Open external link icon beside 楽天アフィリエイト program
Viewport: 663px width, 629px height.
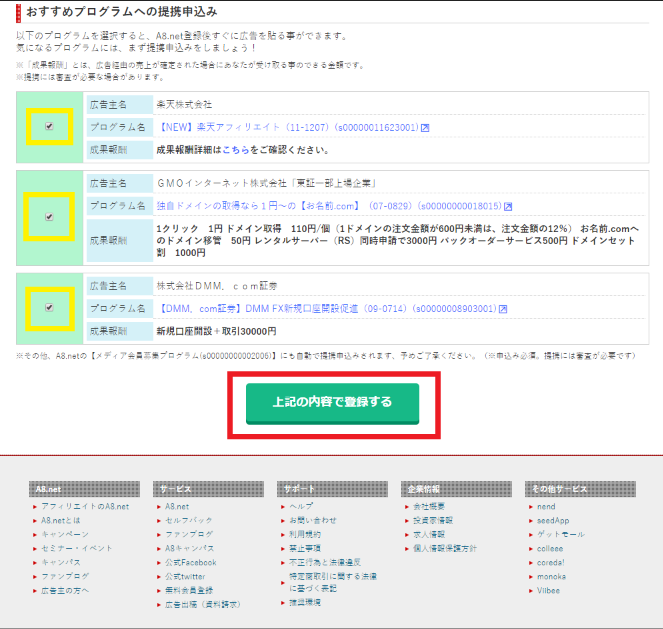[425, 128]
